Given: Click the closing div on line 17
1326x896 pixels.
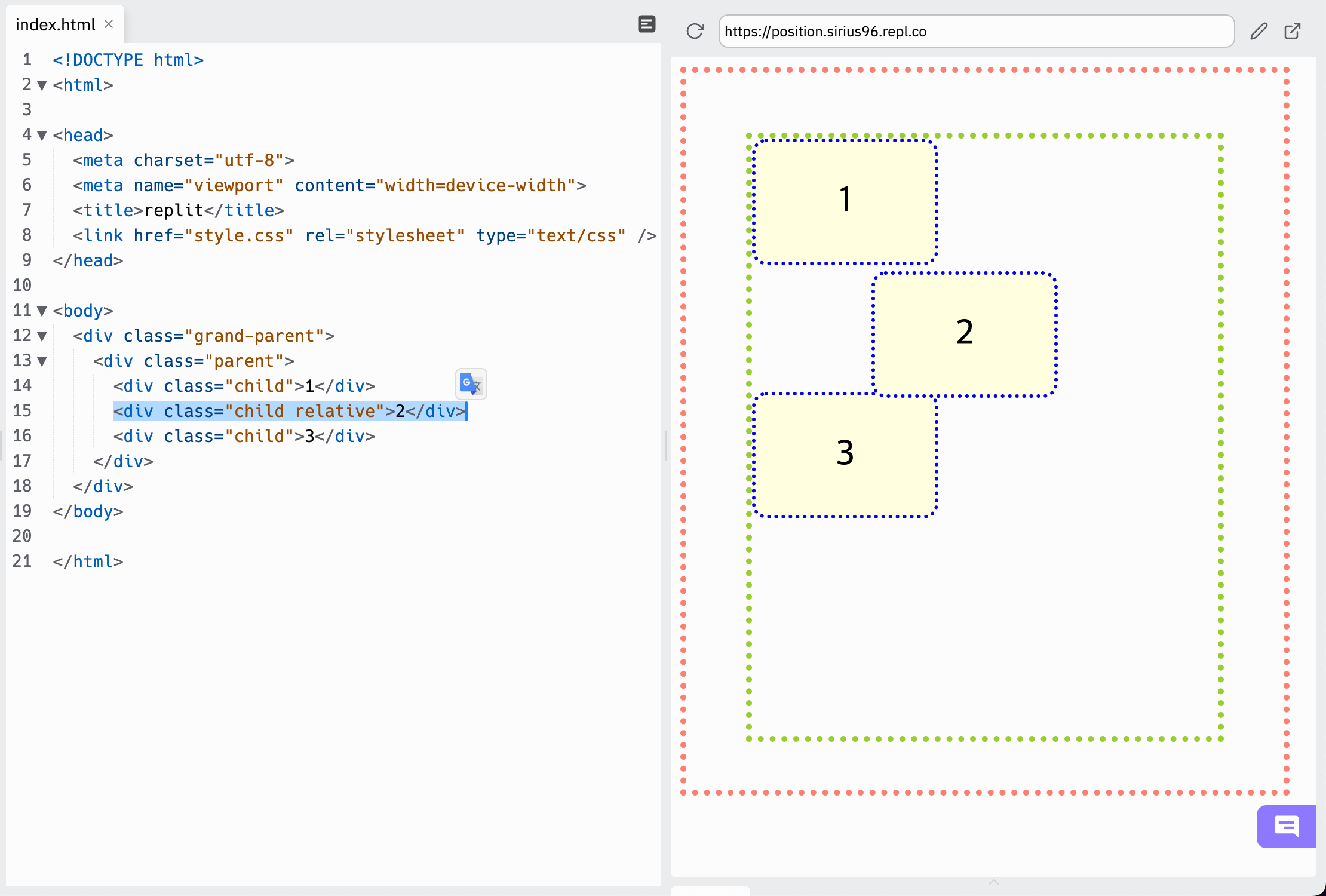Looking at the screenshot, I should (123, 461).
